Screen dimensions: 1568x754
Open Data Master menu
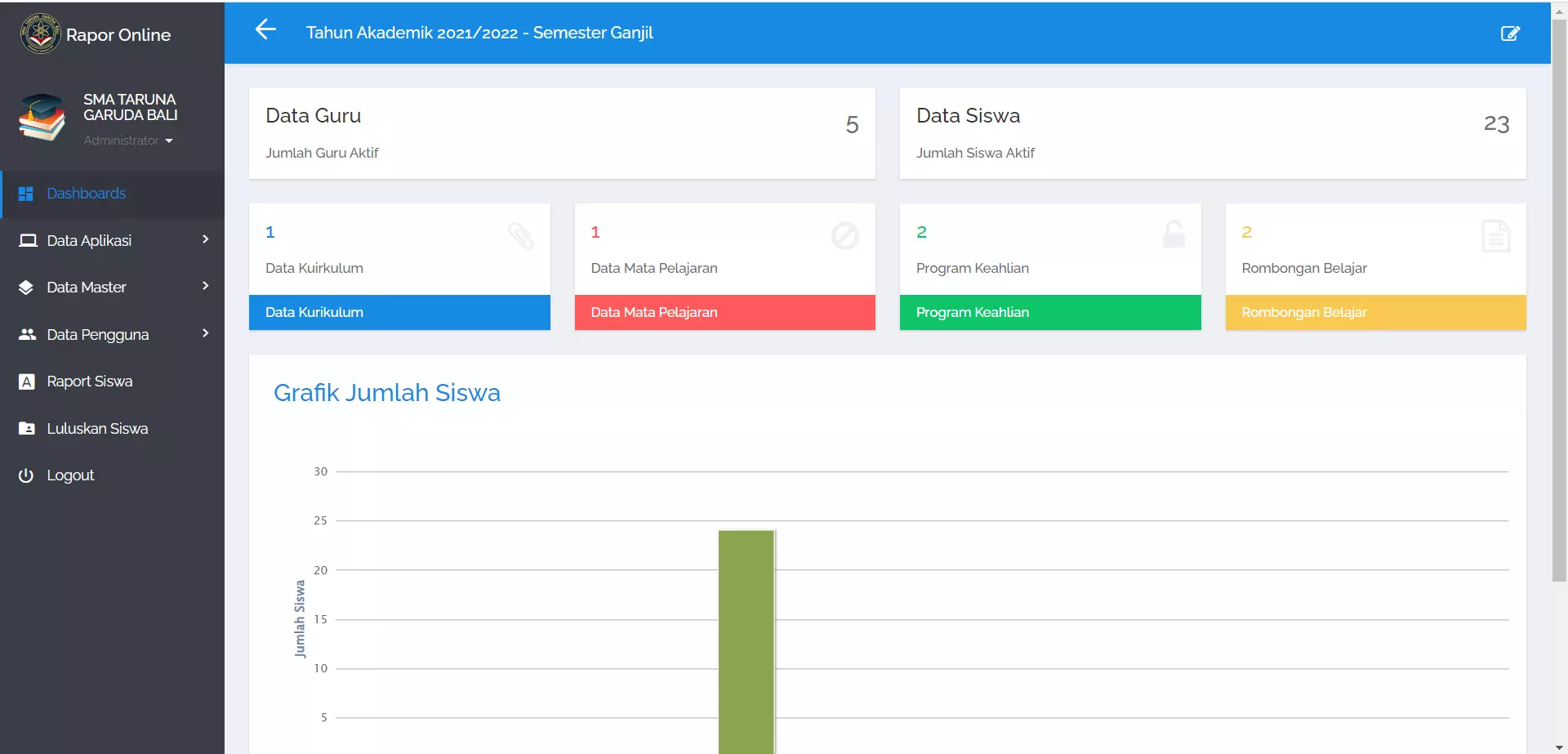point(113,288)
